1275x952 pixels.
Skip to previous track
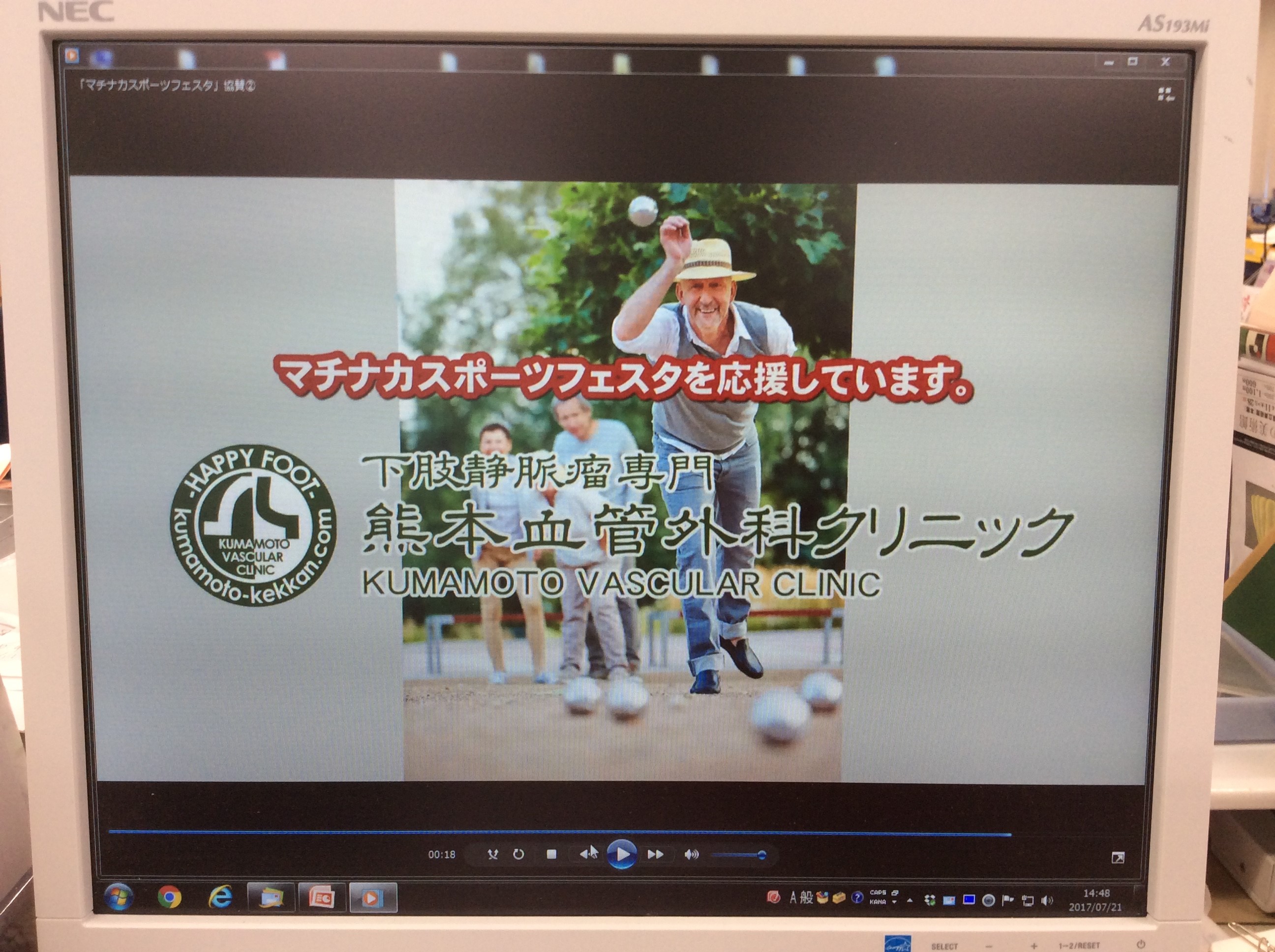[587, 854]
